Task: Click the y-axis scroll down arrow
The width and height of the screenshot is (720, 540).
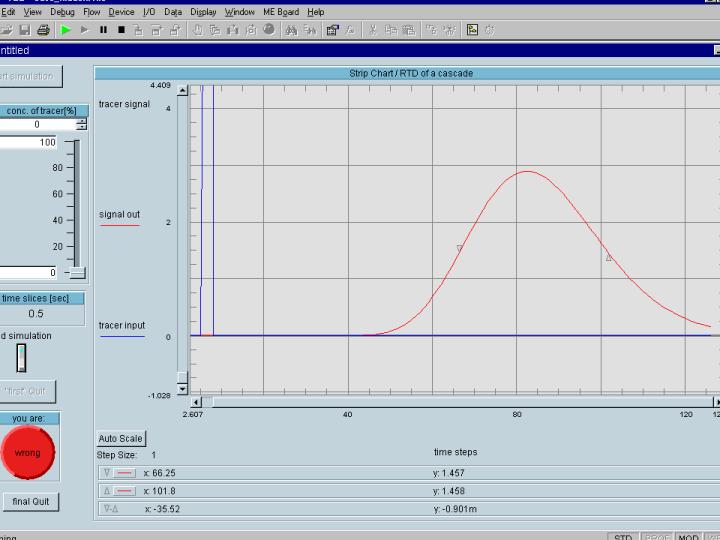Action: 182,388
